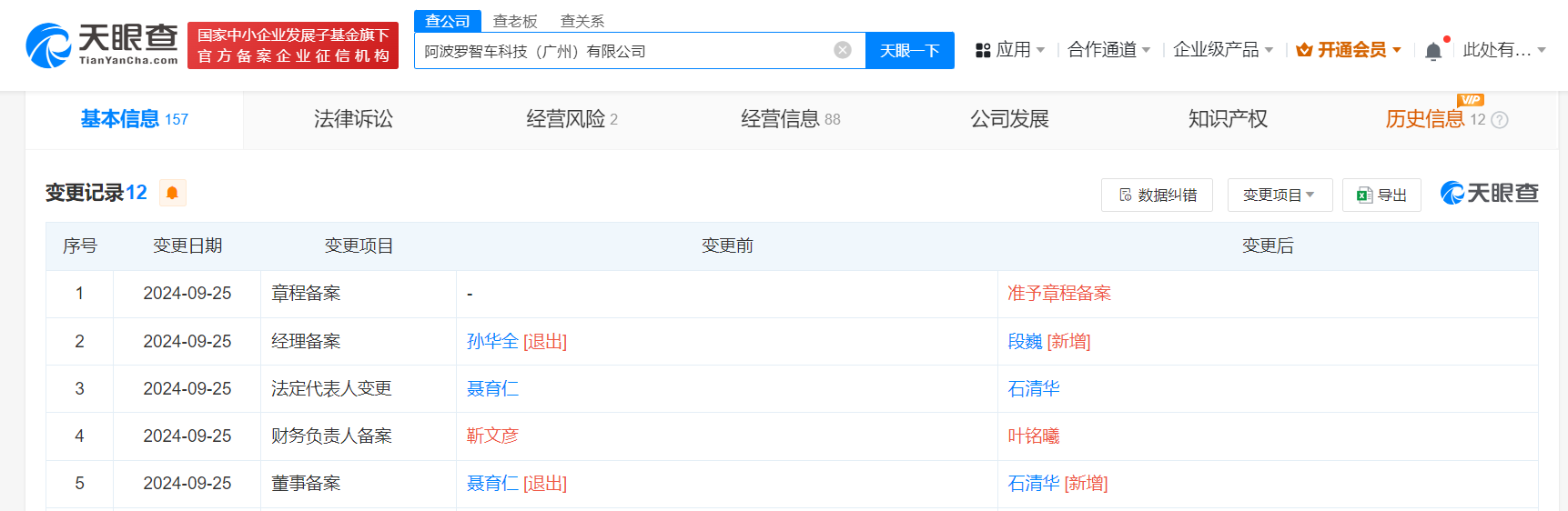The image size is (1568, 511).
Task: Click the 数据纠错 button
Action: (x=1157, y=195)
